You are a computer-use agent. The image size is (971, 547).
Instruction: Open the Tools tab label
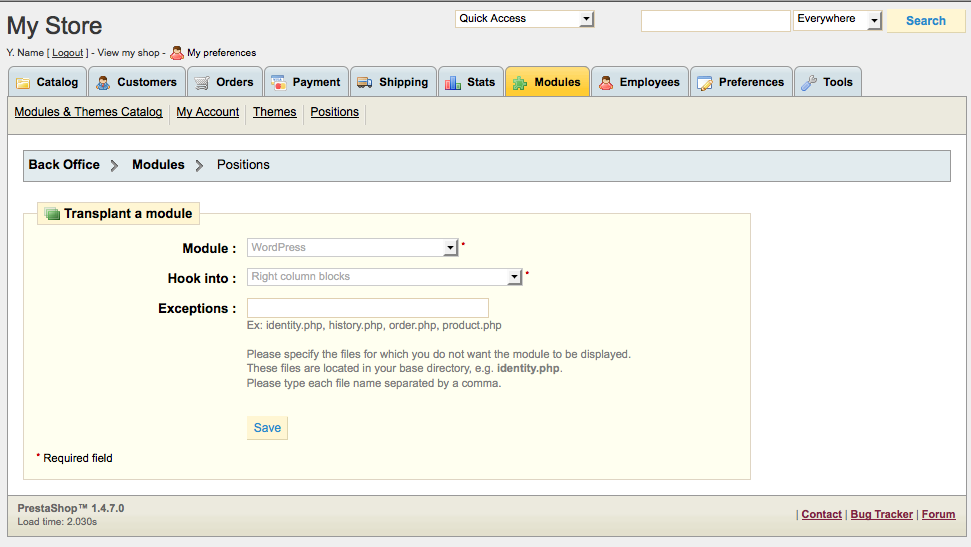click(x=838, y=82)
